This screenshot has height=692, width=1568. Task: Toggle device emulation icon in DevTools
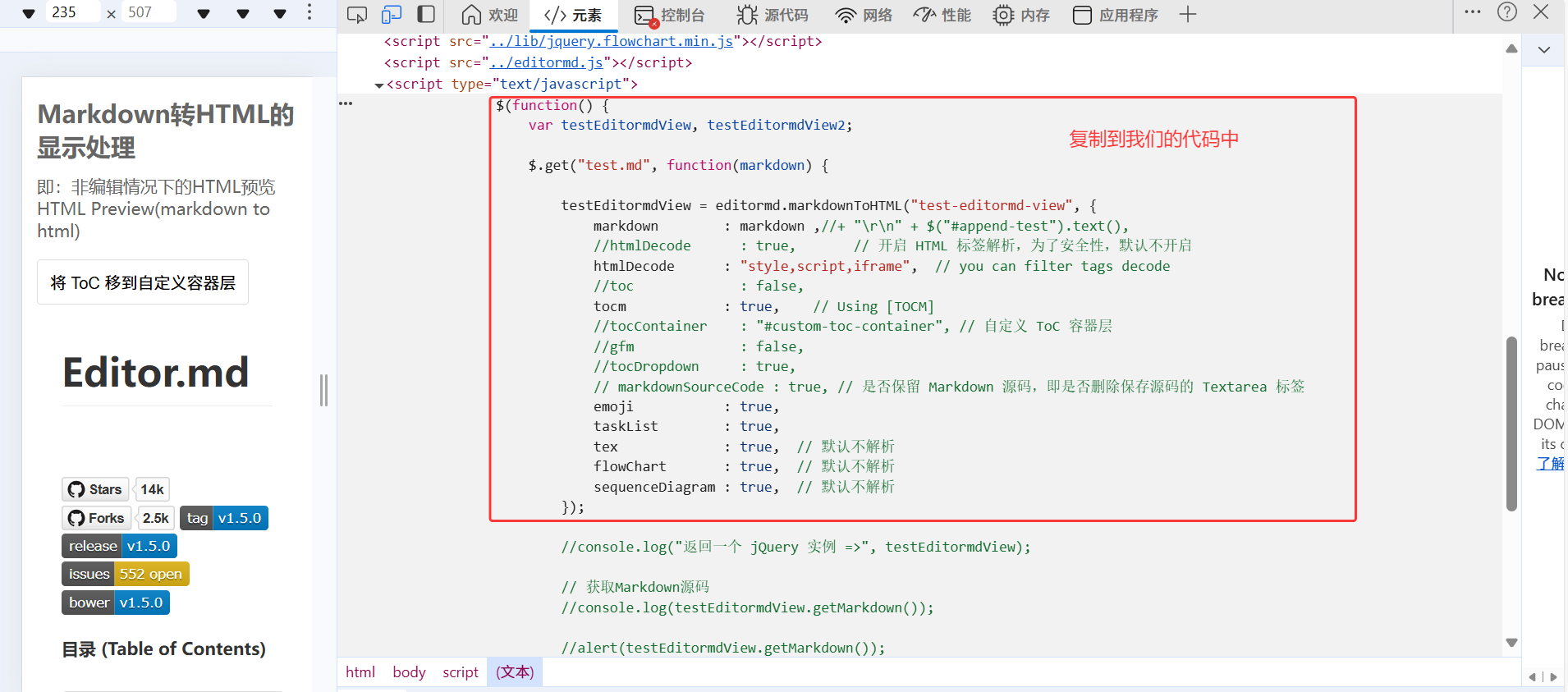392,15
